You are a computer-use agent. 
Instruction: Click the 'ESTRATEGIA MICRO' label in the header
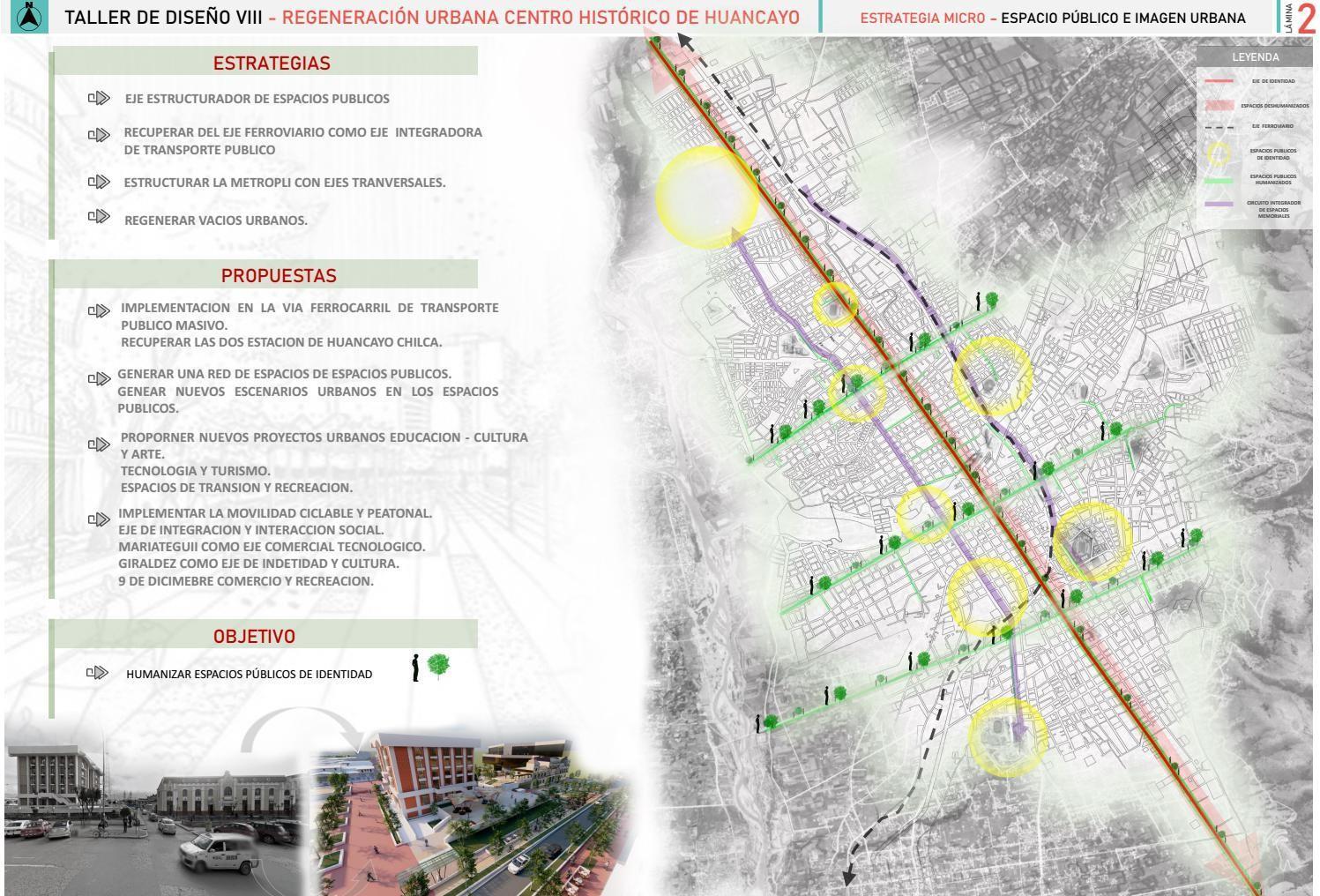point(922,18)
